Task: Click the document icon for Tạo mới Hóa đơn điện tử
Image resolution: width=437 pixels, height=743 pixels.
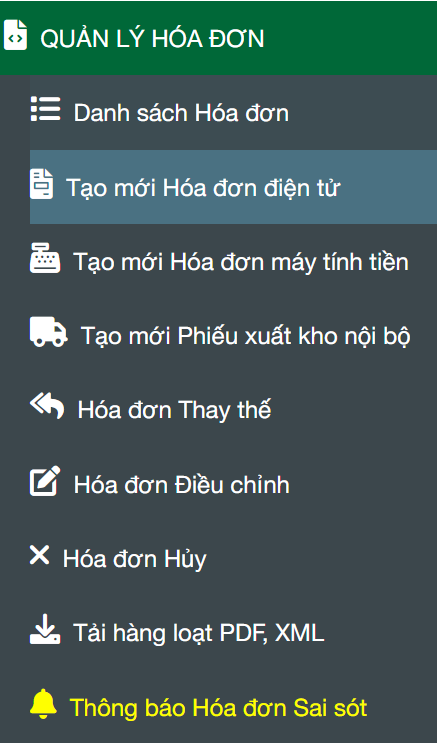Action: (x=42, y=184)
